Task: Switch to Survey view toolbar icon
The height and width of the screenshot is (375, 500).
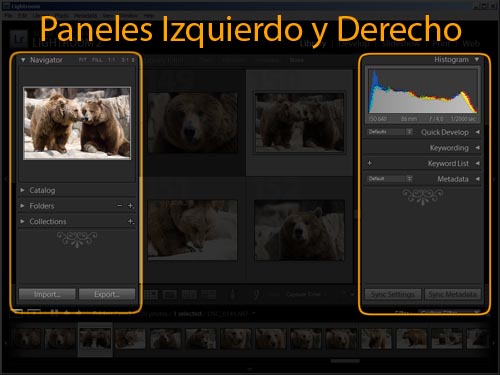Action: click(208, 295)
